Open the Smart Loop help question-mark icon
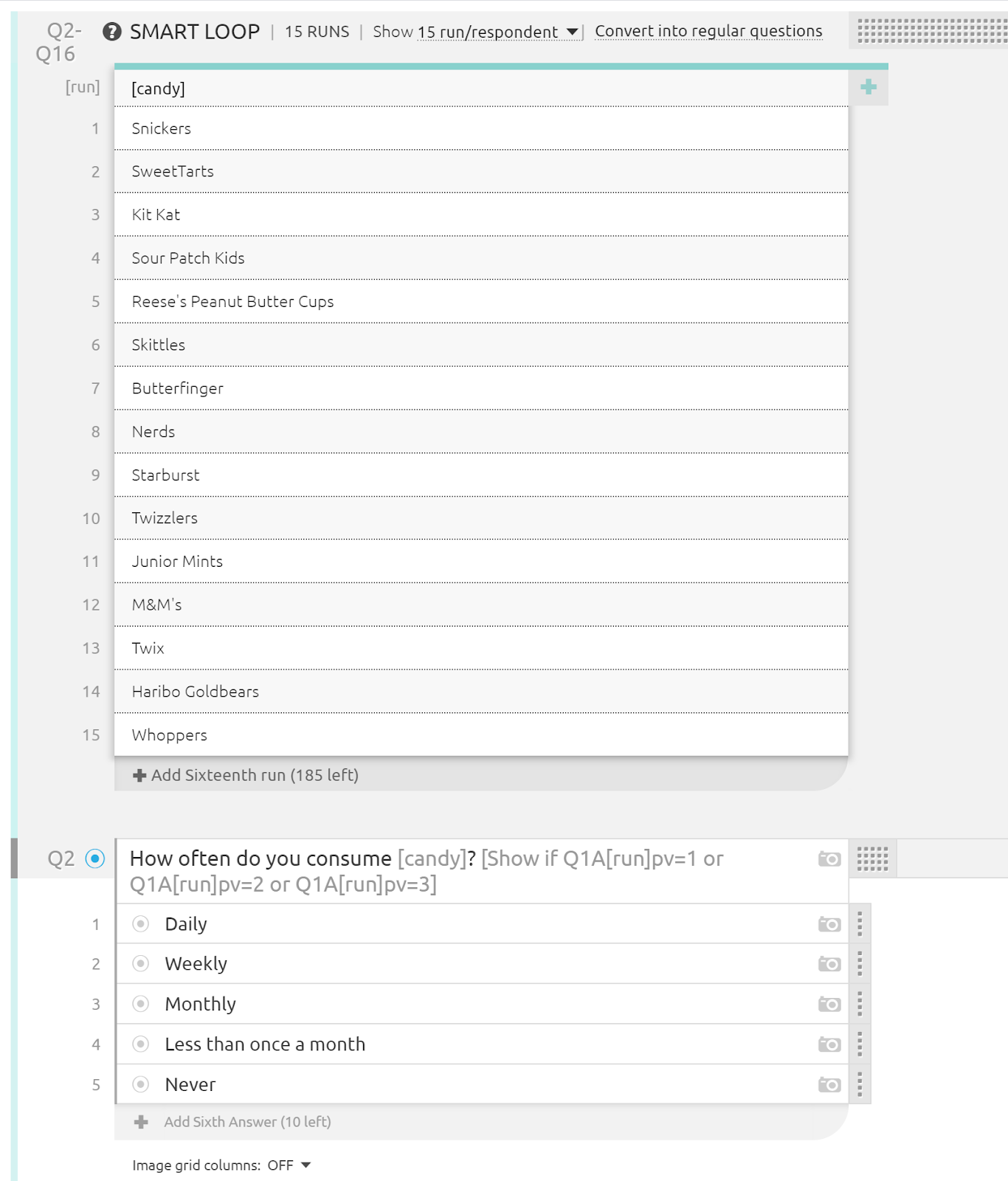The image size is (1008, 1181). point(112,32)
